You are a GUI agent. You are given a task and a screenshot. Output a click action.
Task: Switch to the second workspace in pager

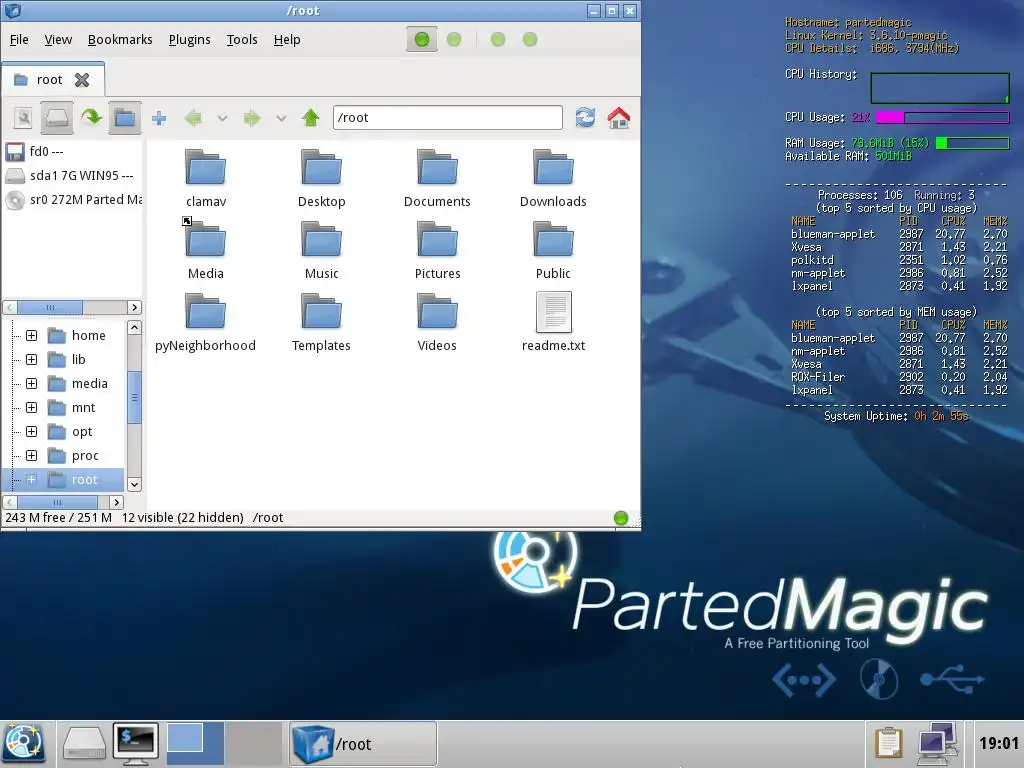pyautogui.click(x=253, y=743)
